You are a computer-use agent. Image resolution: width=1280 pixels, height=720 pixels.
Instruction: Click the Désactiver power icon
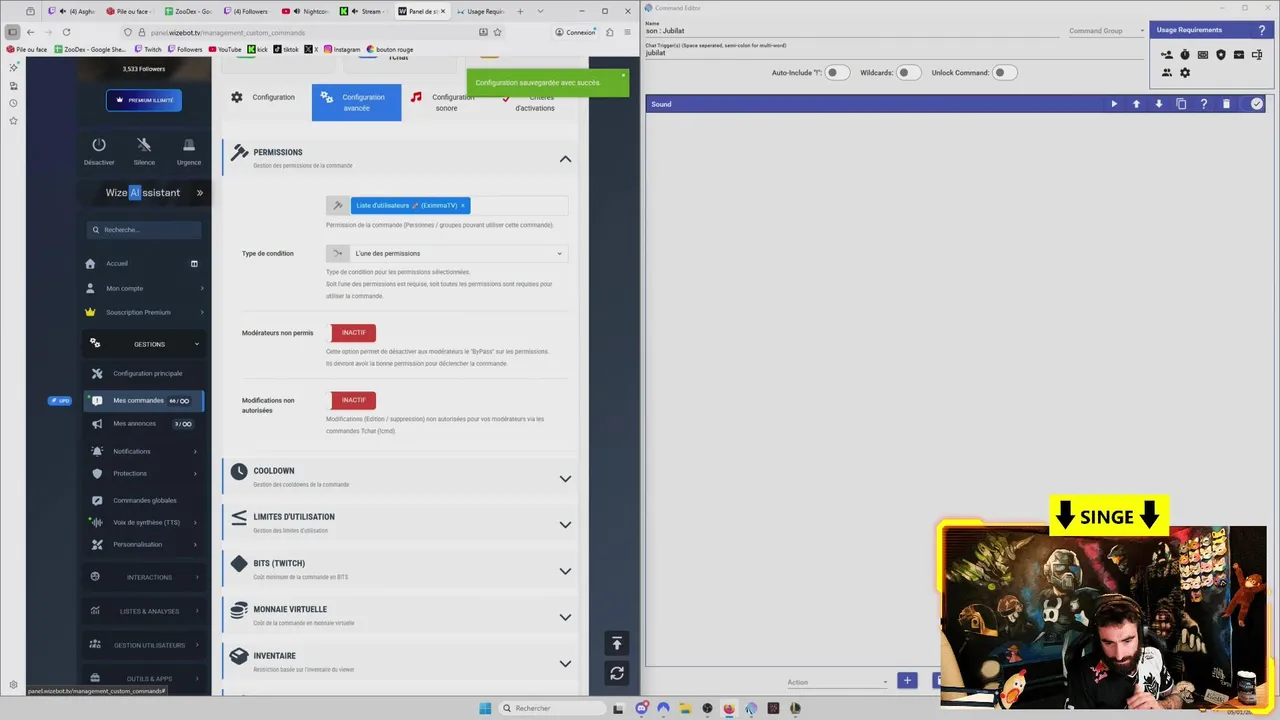click(x=99, y=145)
